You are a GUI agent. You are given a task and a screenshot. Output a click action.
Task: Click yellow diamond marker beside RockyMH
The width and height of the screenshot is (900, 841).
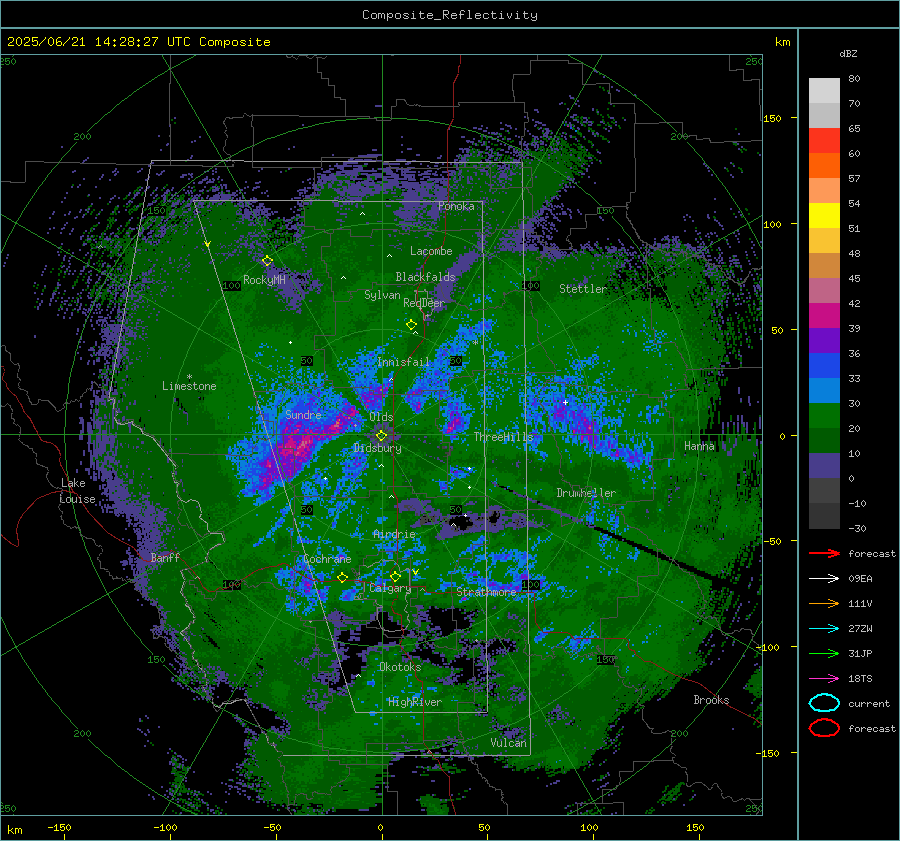click(x=267, y=261)
